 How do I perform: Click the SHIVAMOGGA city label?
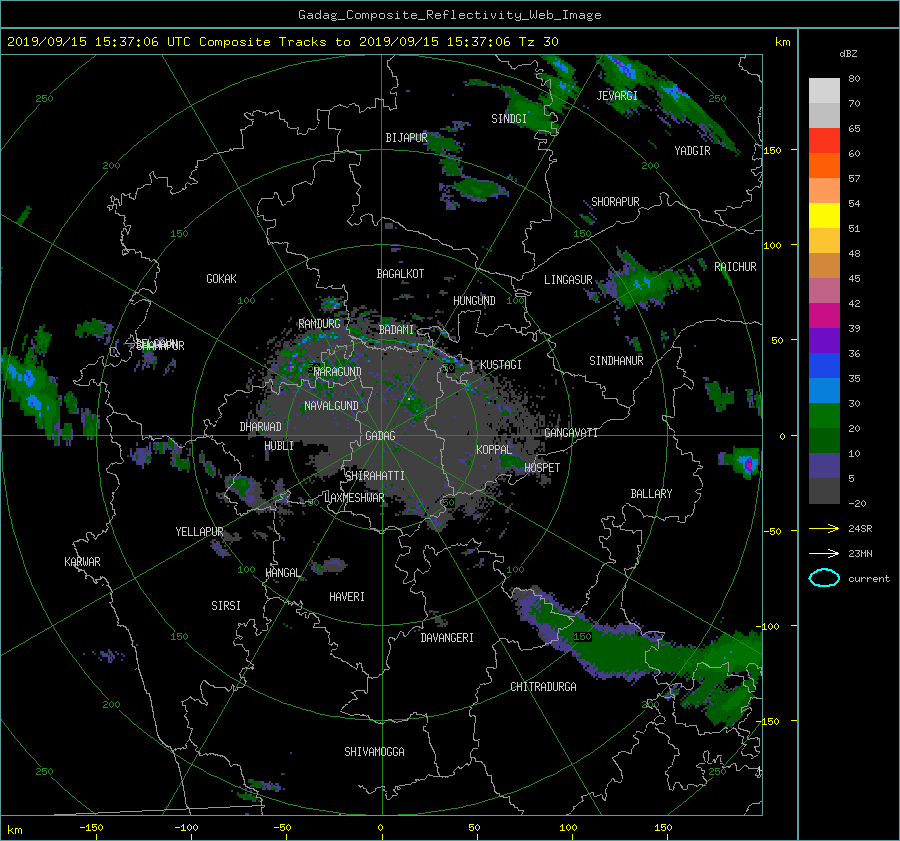374,752
